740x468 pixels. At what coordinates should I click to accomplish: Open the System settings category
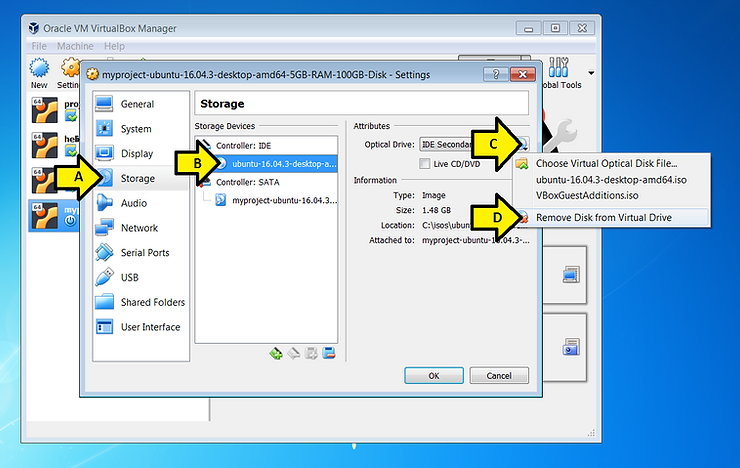[141, 129]
